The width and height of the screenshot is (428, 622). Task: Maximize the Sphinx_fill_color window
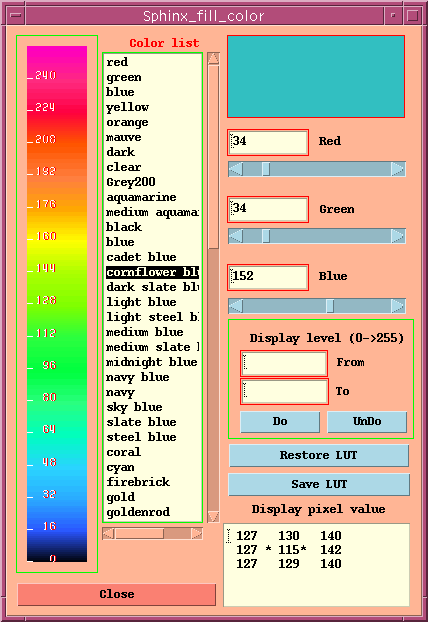(x=412, y=16)
